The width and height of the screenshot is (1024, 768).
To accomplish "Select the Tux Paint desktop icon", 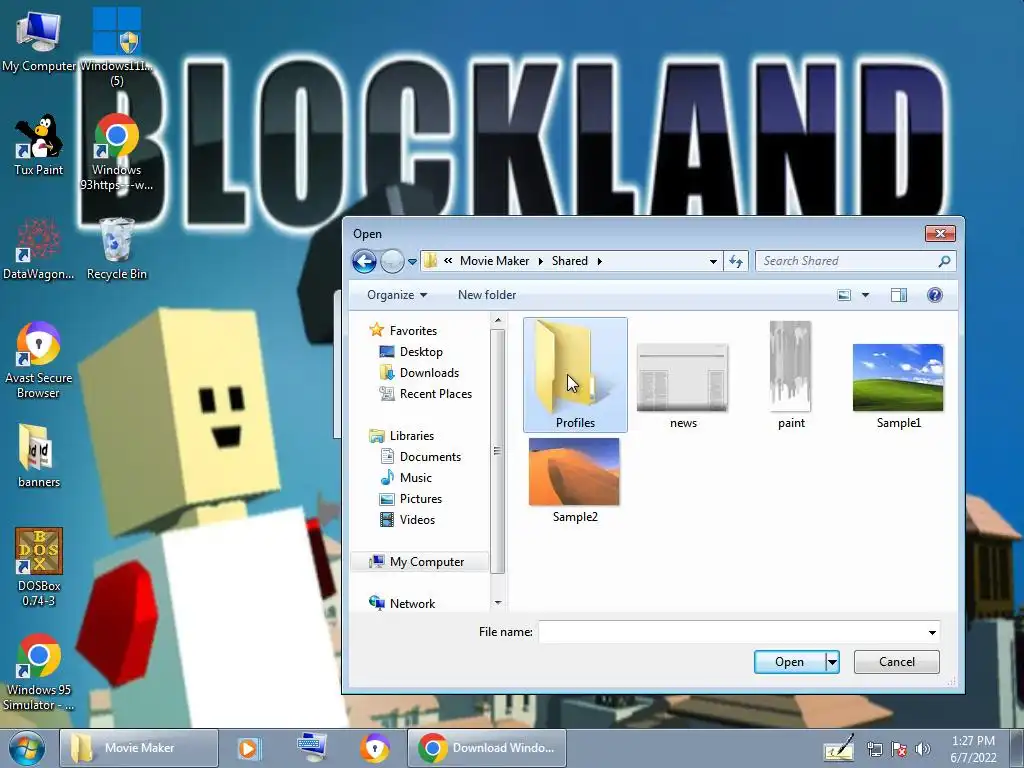I will coord(39,146).
